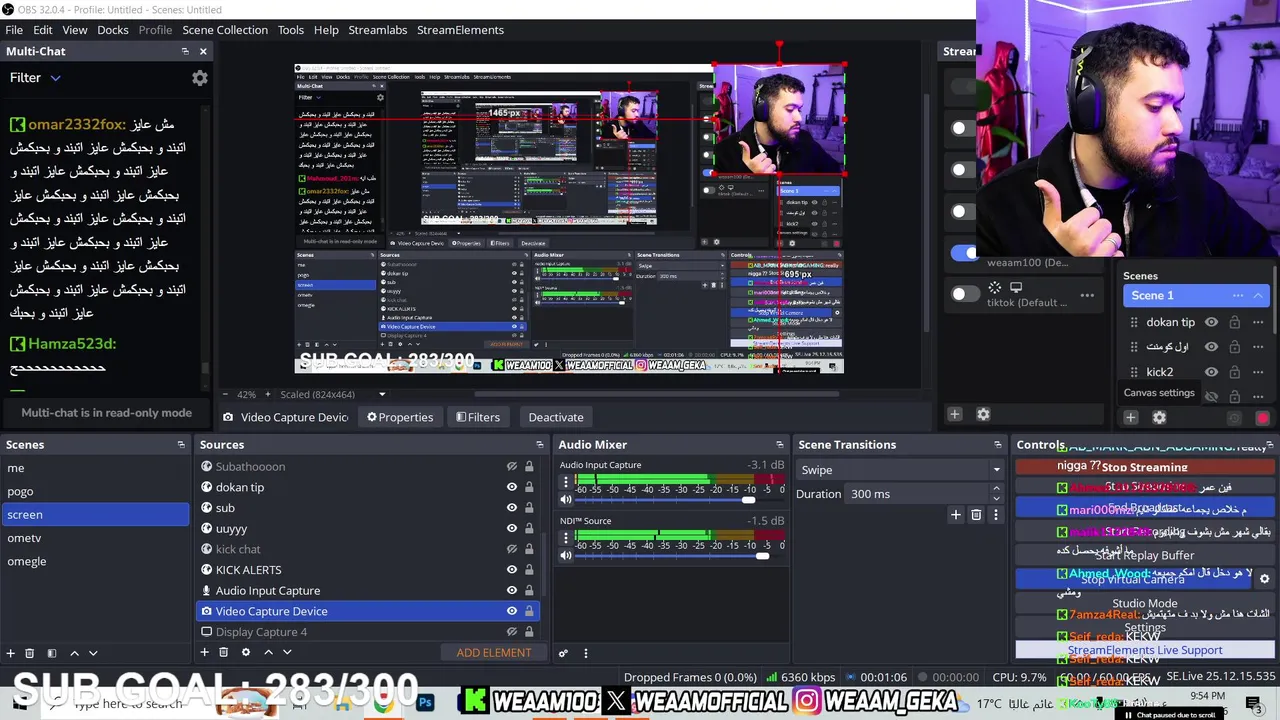Viewport: 1280px width, 720px height.
Task: Mute Audio Input Capture speaker icon
Action: (566, 499)
